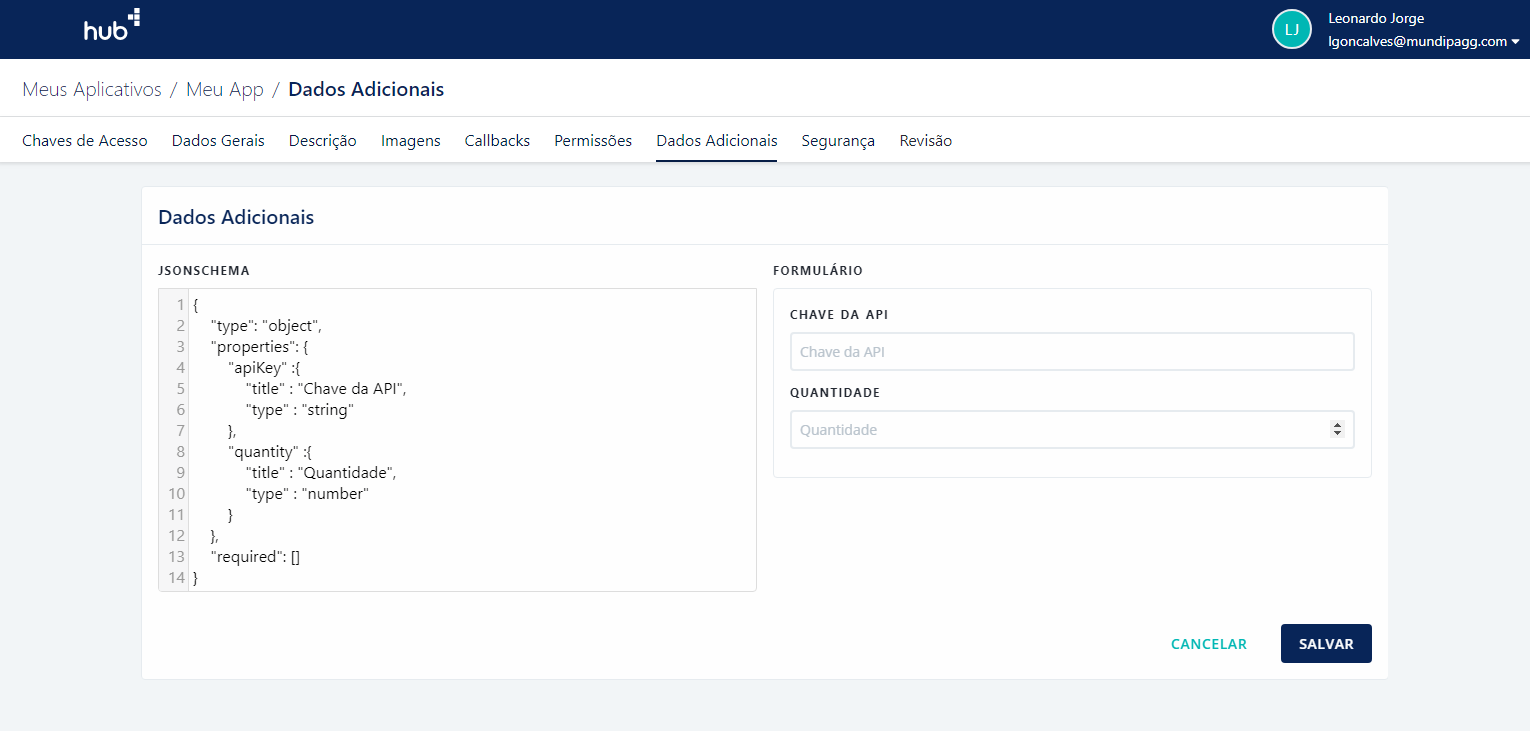This screenshot has width=1530, height=731.
Task: Open Leonardo Jorge account name
Action: coord(1375,18)
